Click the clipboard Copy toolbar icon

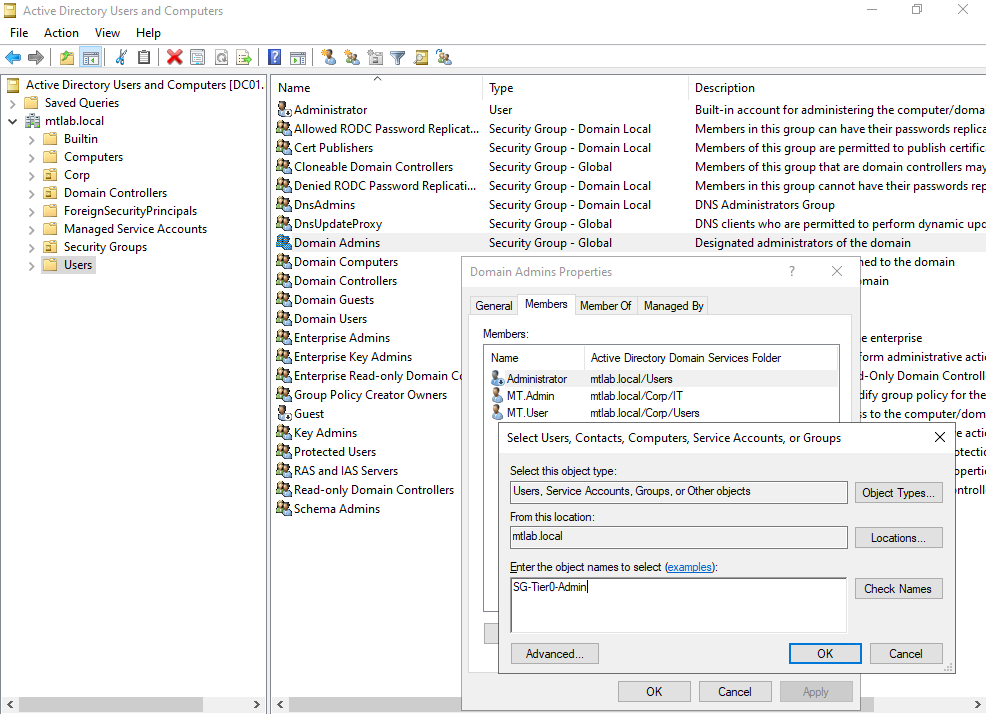(144, 58)
